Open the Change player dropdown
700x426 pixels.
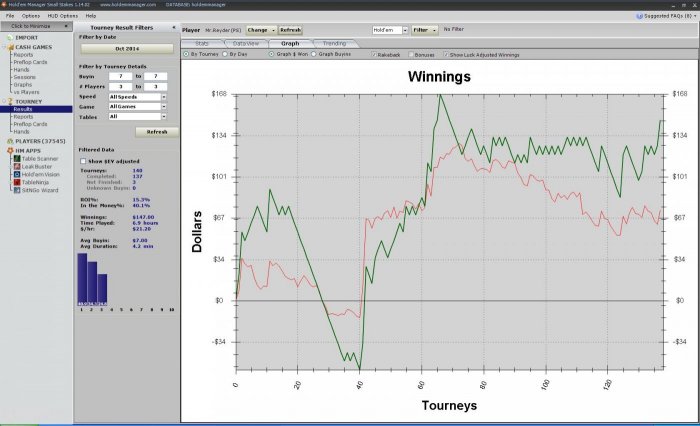click(261, 30)
